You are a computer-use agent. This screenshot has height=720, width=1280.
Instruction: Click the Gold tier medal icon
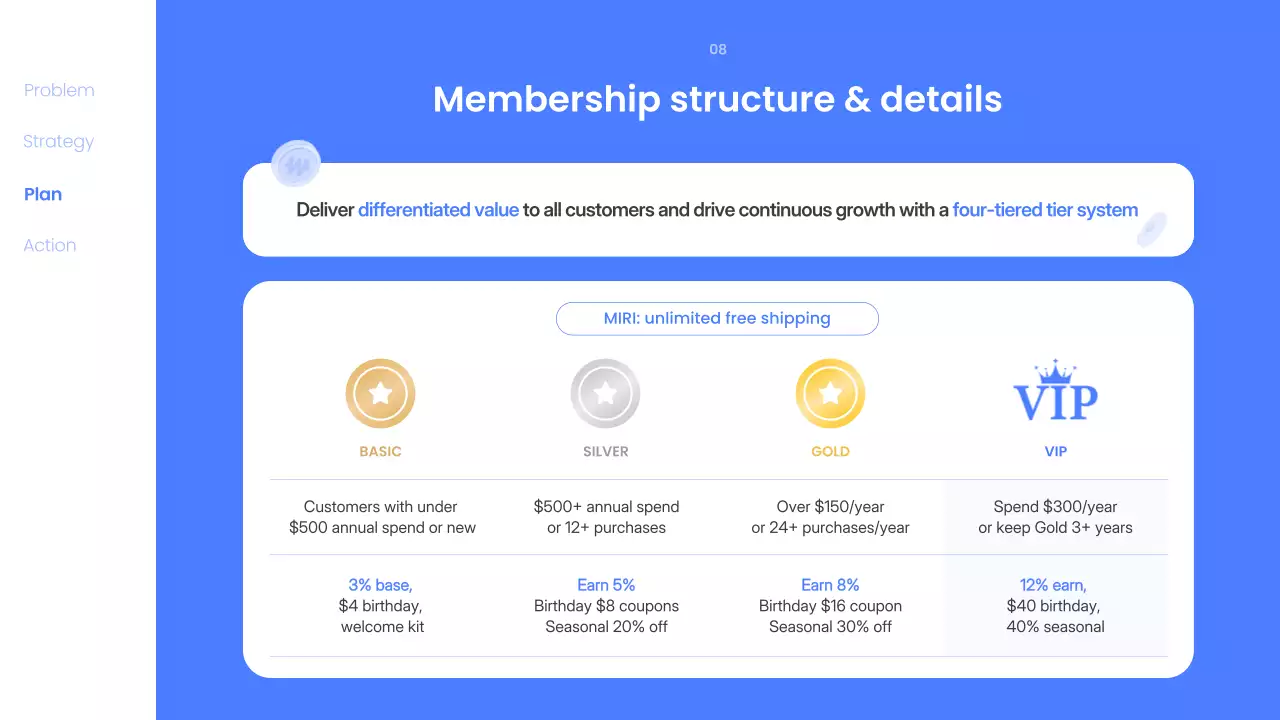(830, 393)
